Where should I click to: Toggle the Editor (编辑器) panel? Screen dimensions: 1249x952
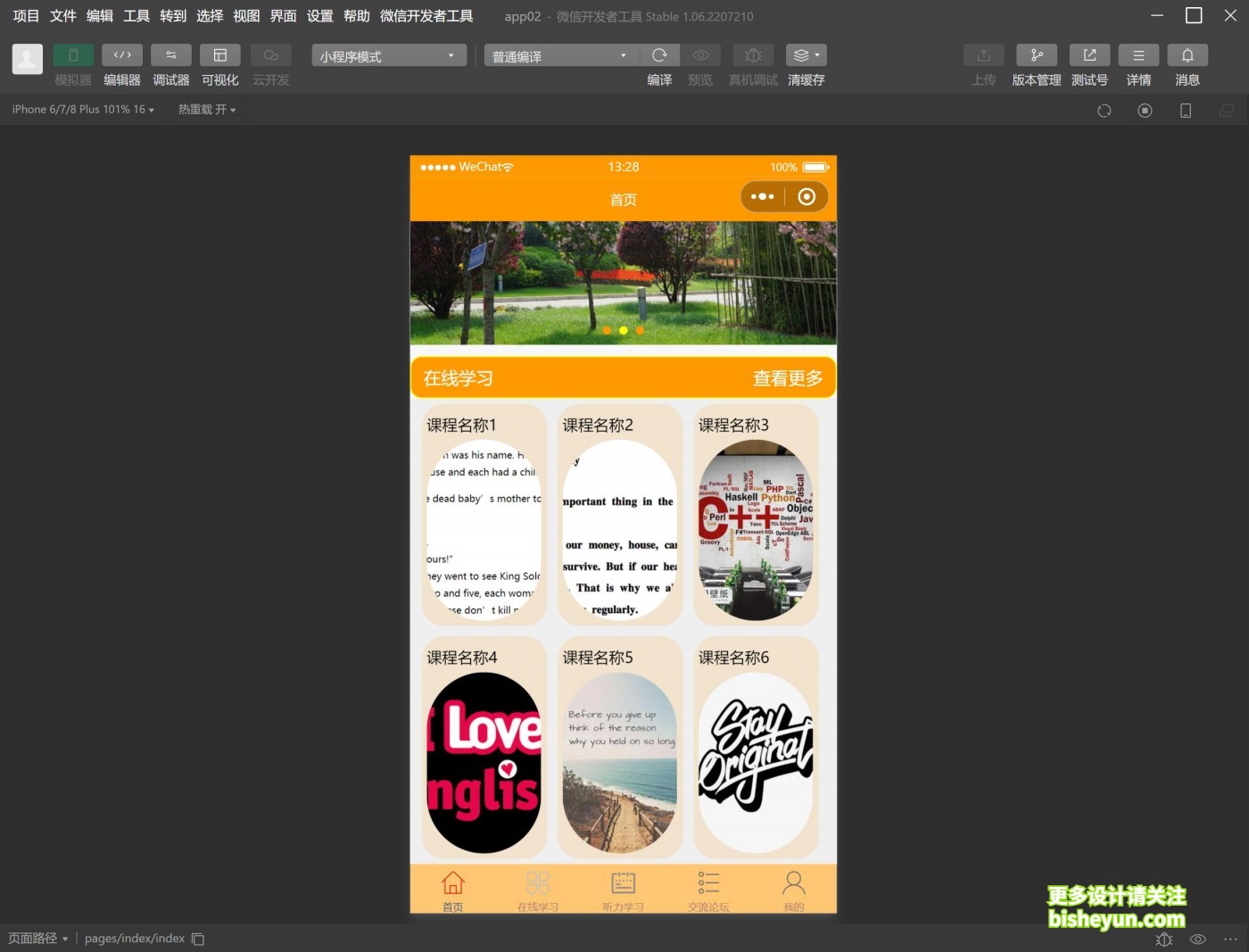[122, 55]
